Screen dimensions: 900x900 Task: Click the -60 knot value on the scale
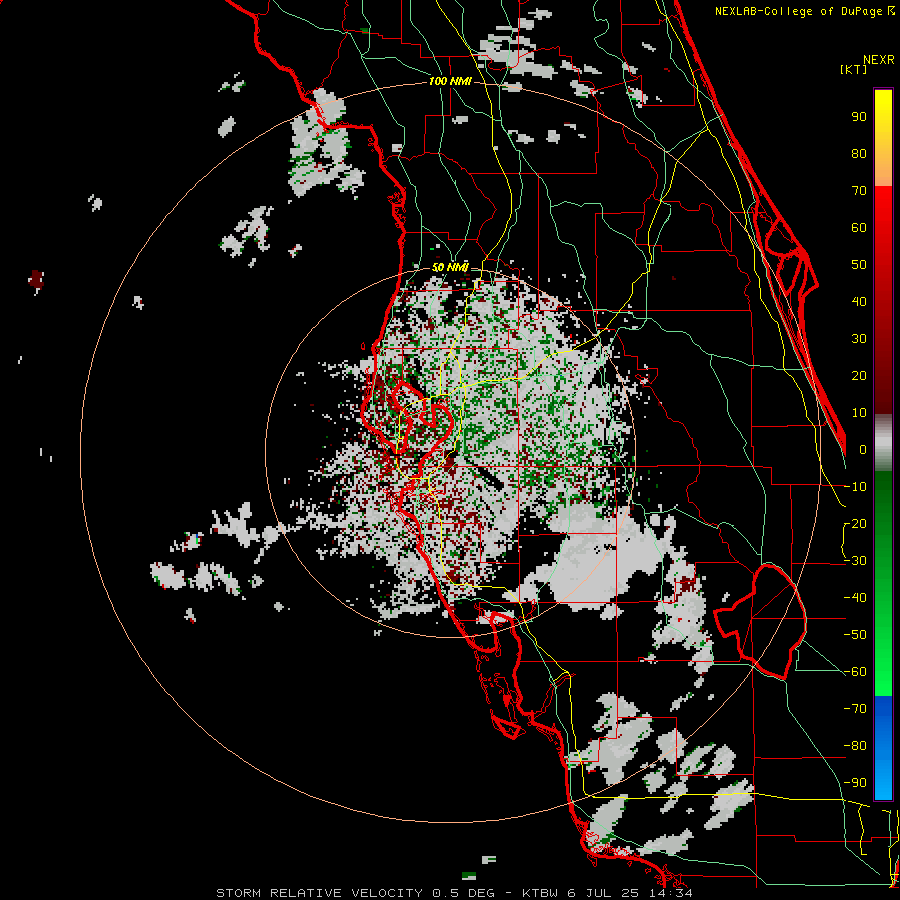coord(855,672)
